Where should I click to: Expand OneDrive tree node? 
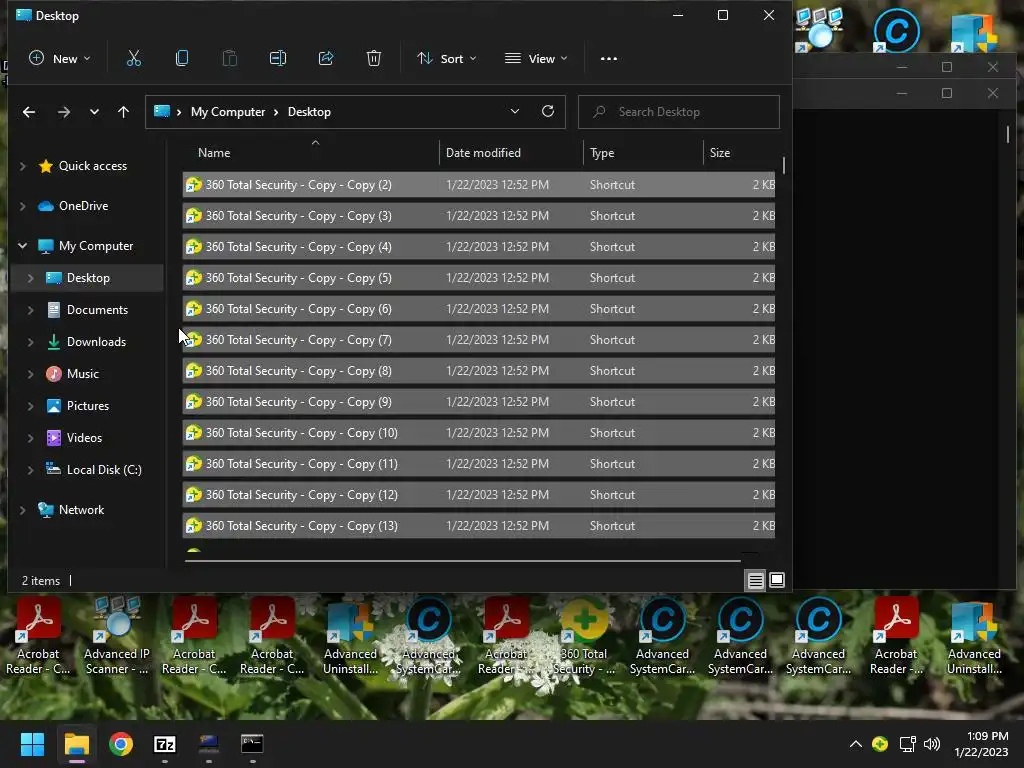[22, 206]
